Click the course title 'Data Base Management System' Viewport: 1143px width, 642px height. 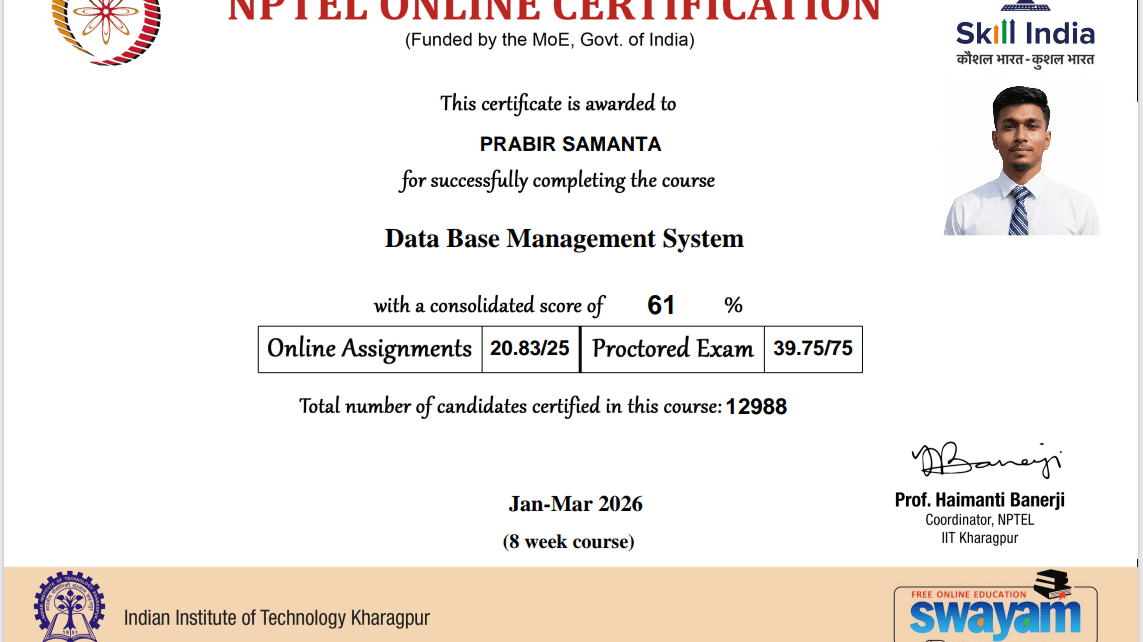tap(564, 238)
